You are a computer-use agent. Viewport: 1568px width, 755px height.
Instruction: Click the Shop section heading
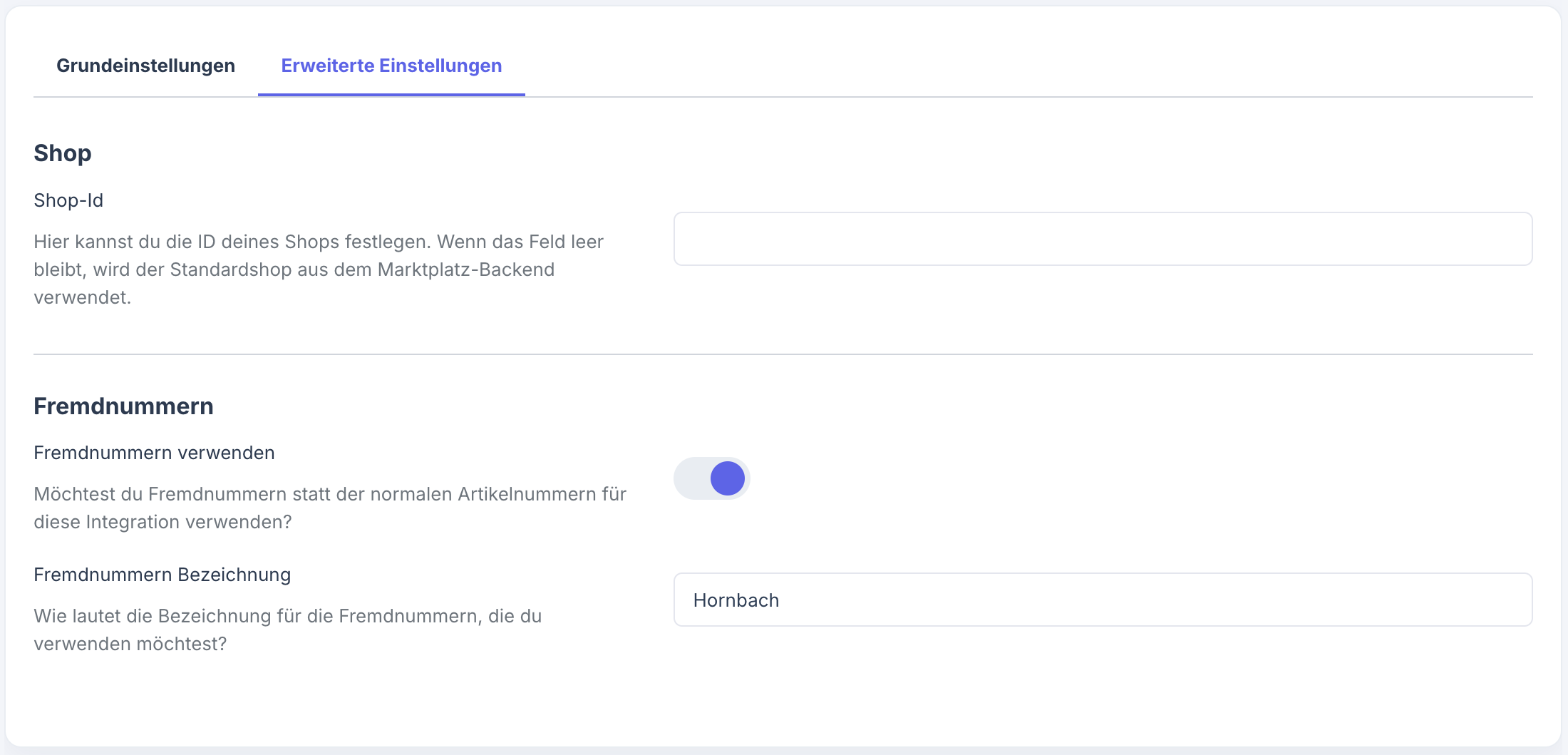click(x=62, y=153)
